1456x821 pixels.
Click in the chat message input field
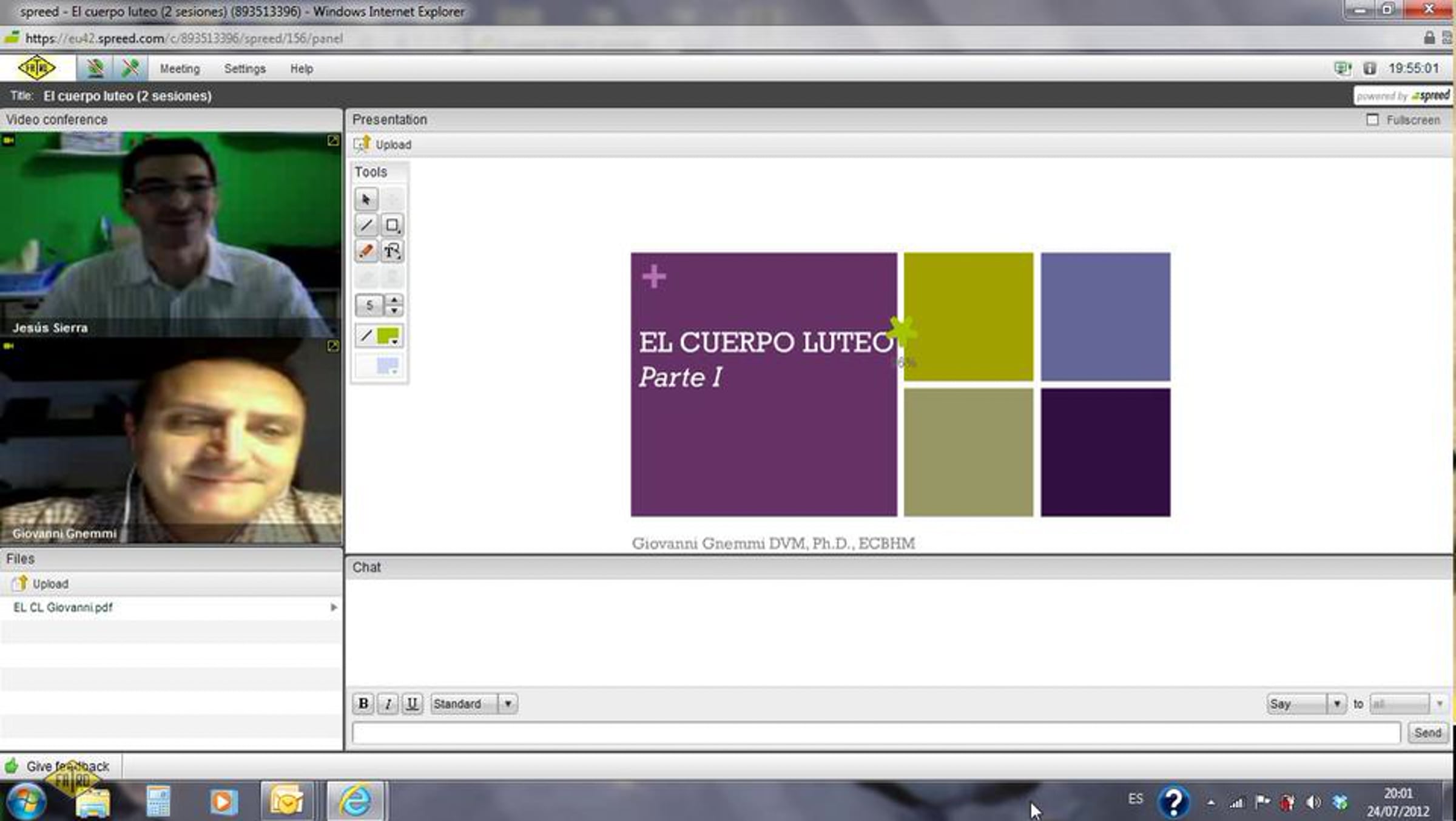click(x=875, y=732)
